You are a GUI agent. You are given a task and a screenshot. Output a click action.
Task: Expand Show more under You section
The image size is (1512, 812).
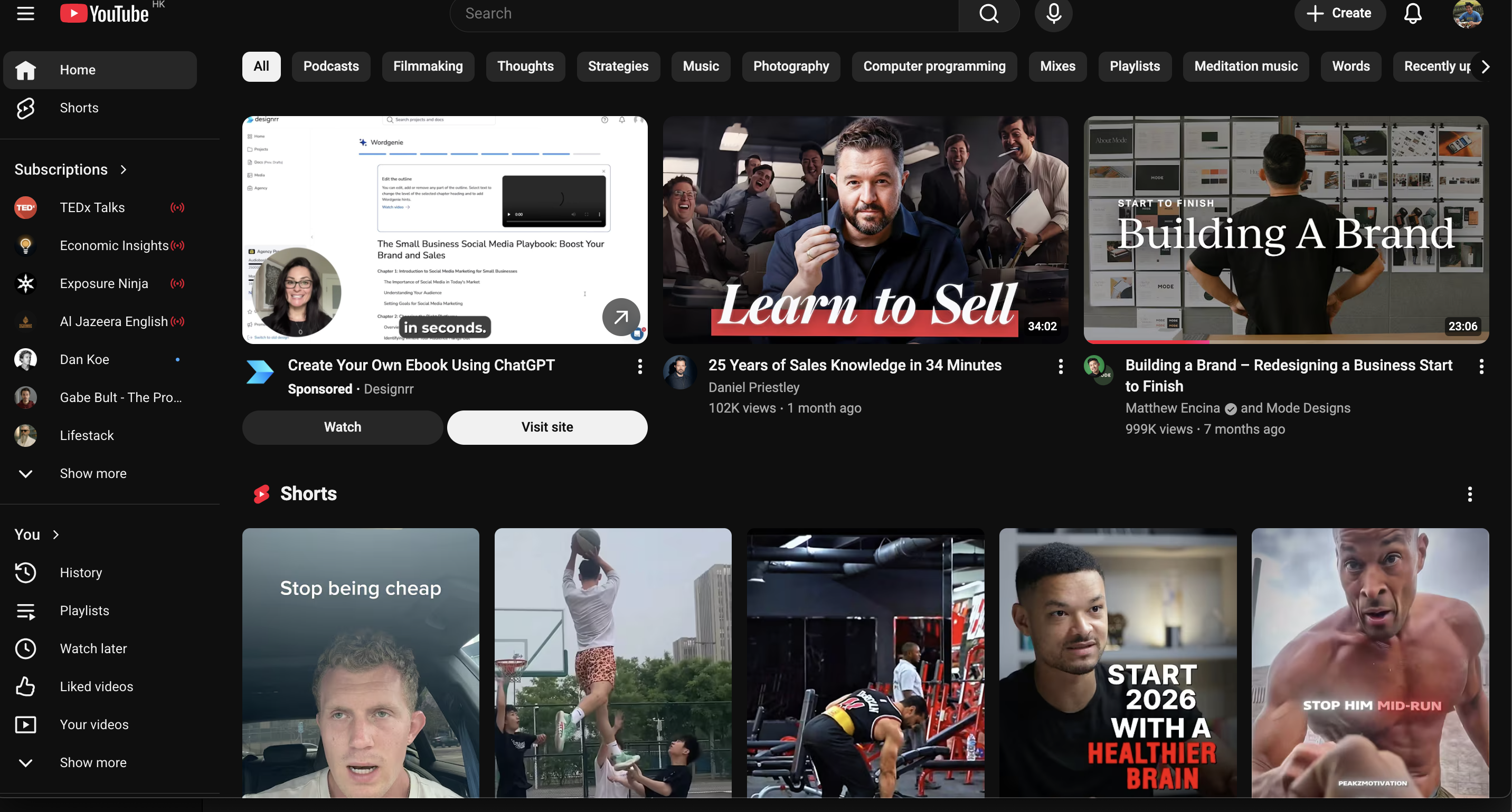pos(93,763)
